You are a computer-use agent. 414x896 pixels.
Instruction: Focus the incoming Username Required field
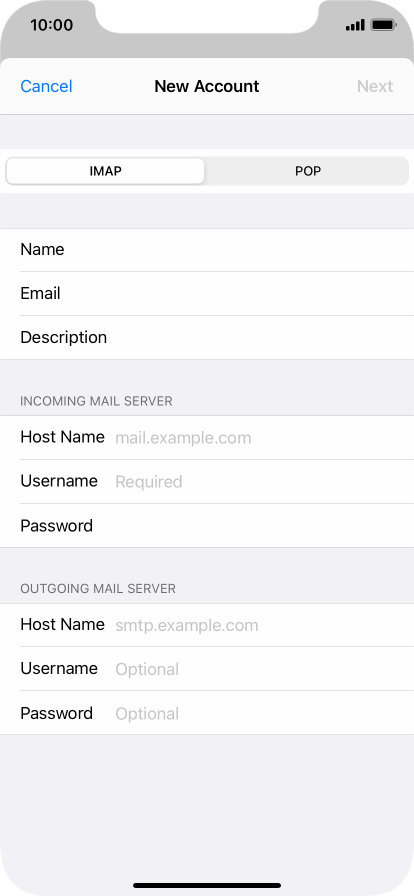207,481
